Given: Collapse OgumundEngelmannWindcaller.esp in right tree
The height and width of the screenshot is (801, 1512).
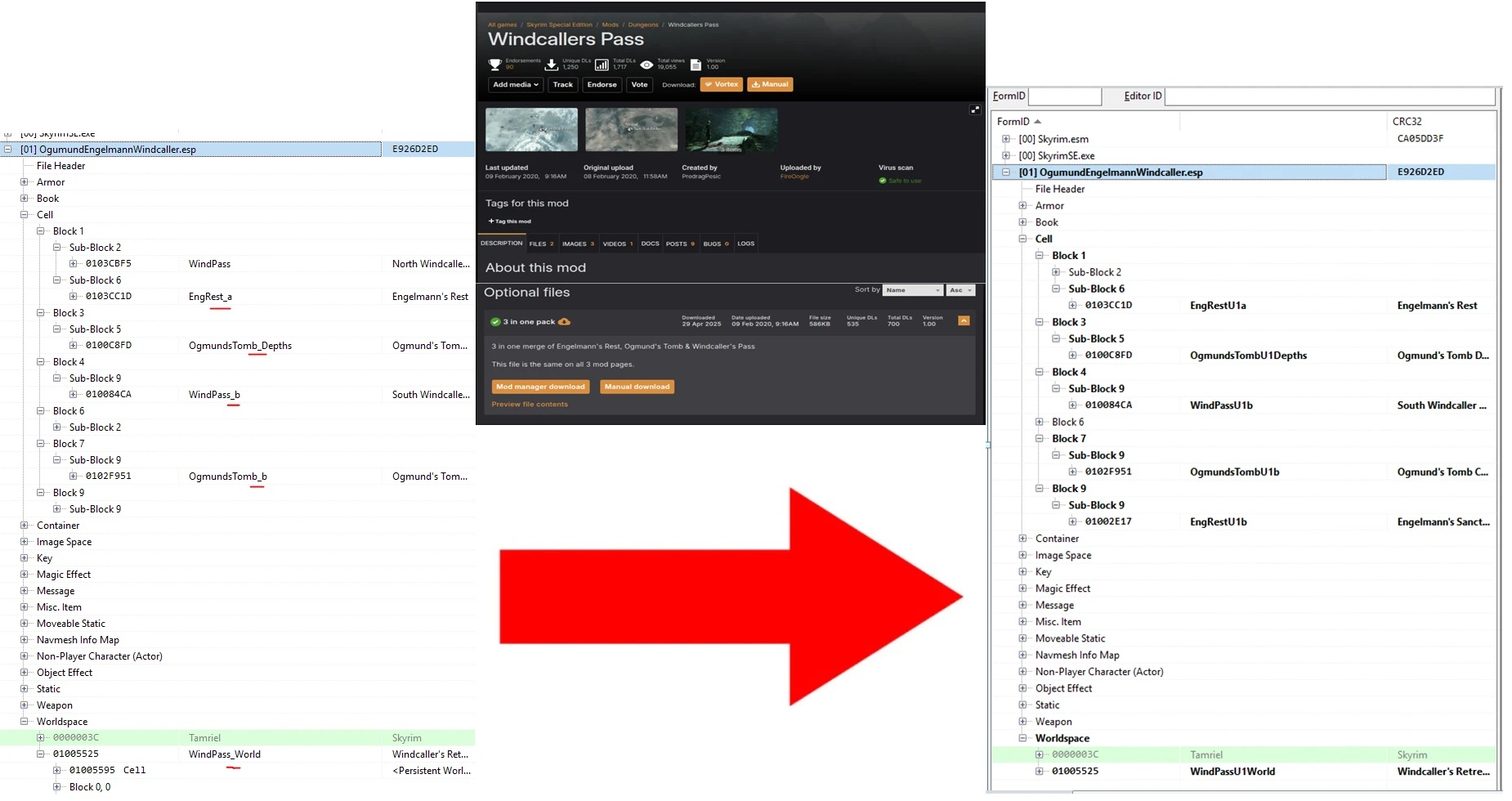Looking at the screenshot, I should pyautogui.click(x=1006, y=172).
